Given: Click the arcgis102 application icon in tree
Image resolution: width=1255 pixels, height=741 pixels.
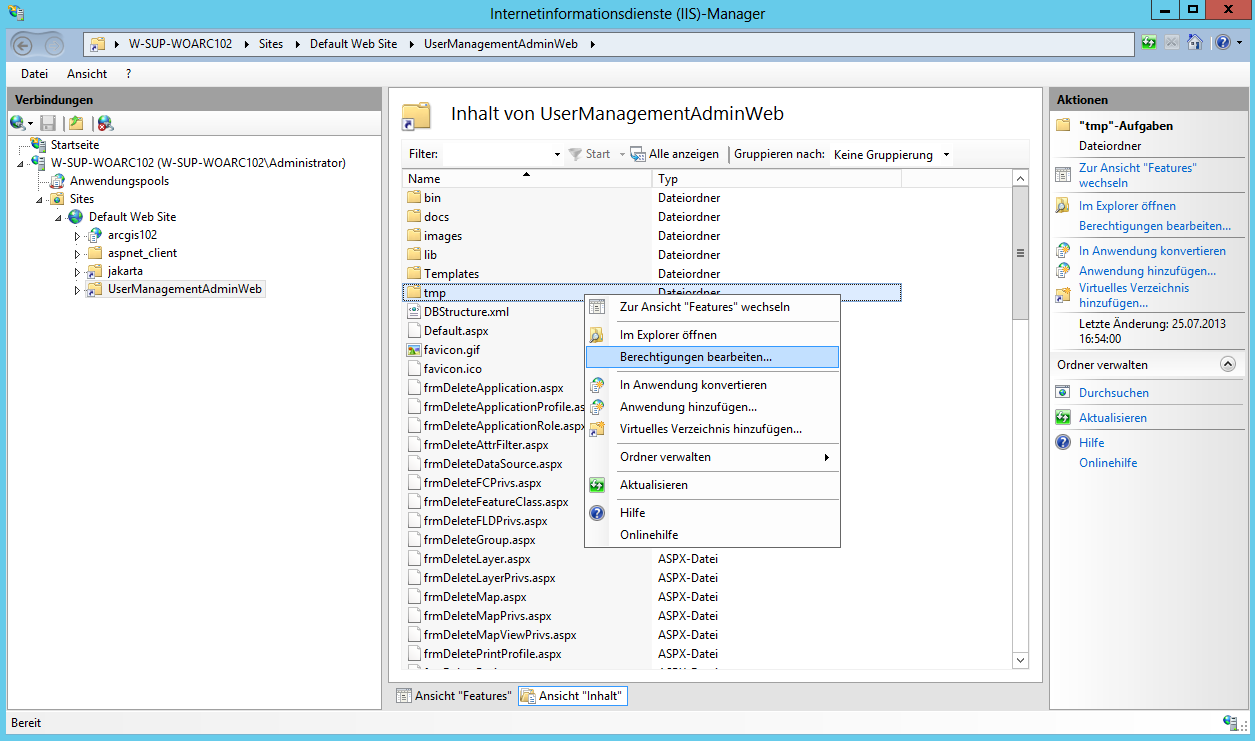Looking at the screenshot, I should pyautogui.click(x=95, y=235).
